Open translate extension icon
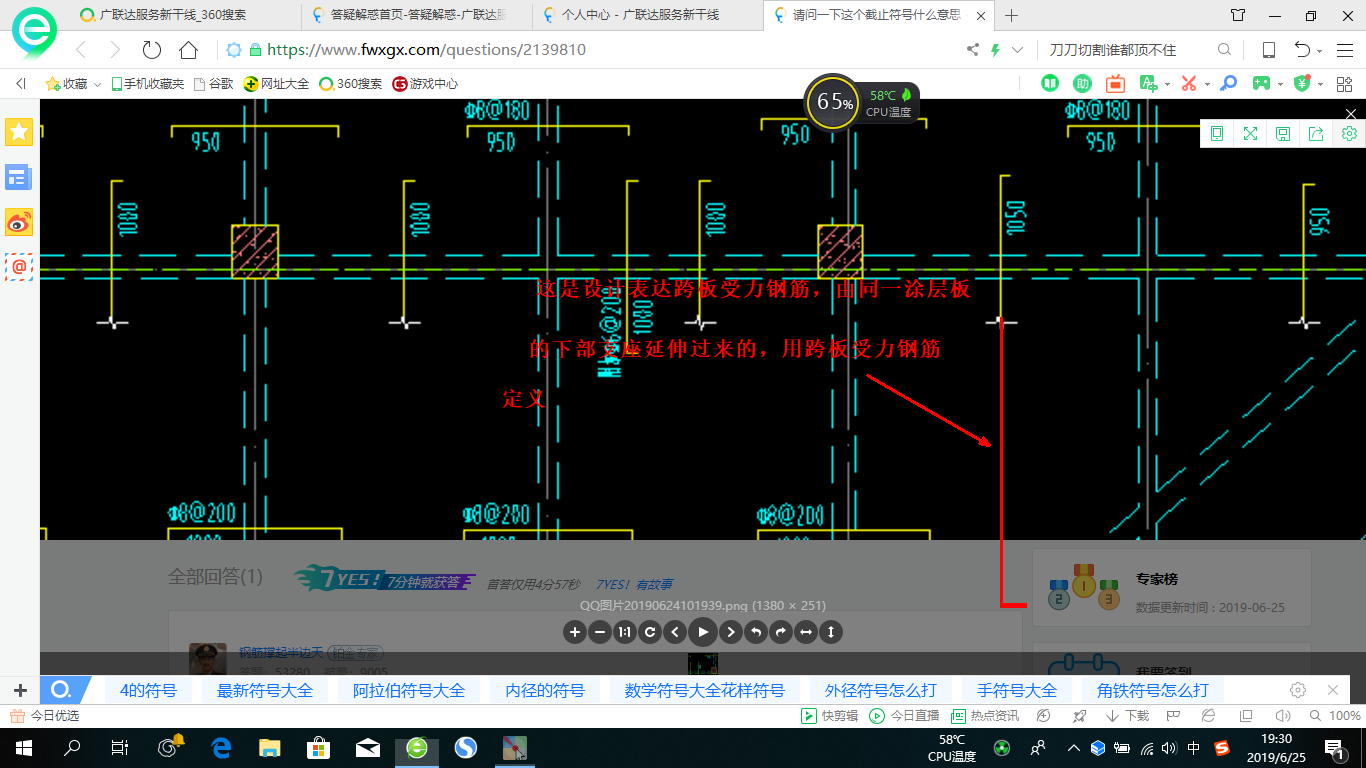This screenshot has height=768, width=1366. [x=1147, y=84]
